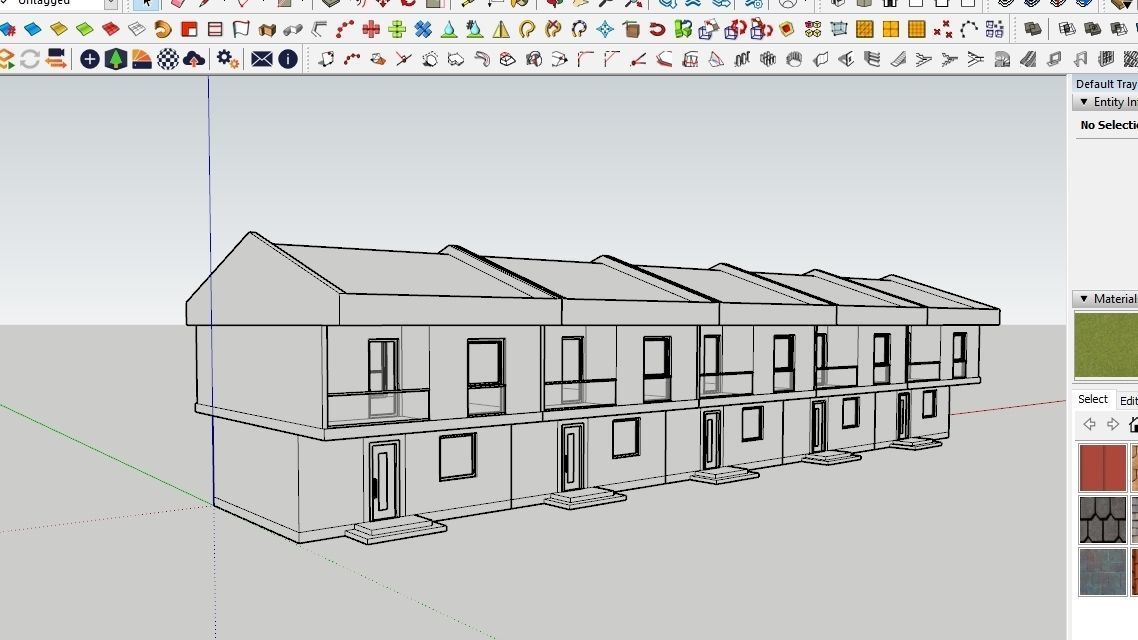The height and width of the screenshot is (640, 1138).
Task: Click the wooden box tool icon
Action: (267, 30)
